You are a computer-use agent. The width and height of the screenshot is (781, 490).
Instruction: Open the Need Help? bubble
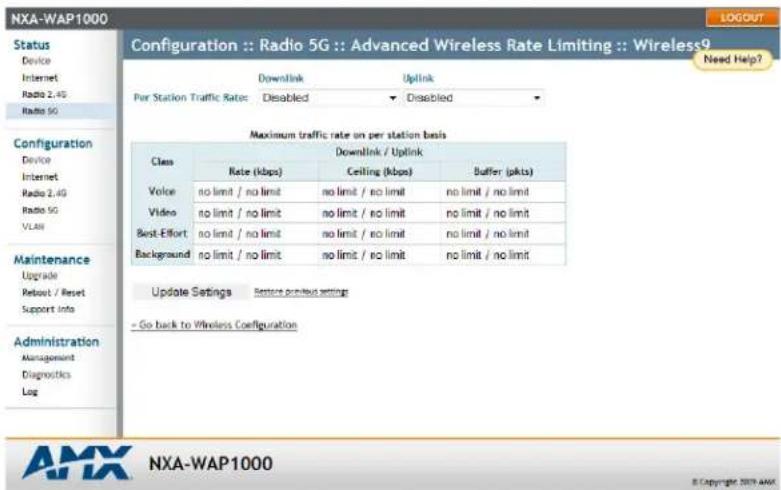(x=732, y=60)
